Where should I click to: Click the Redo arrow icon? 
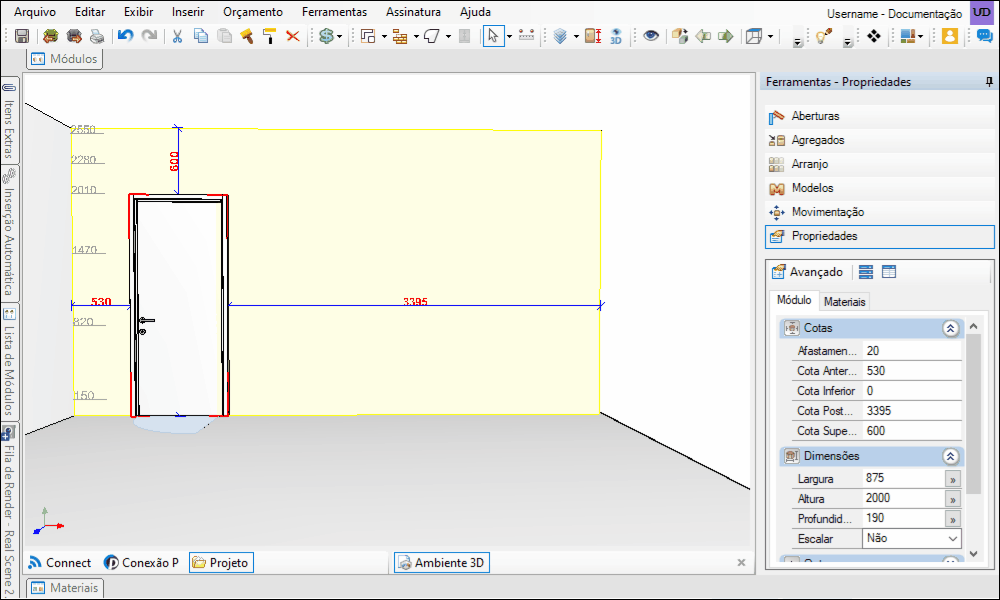click(x=149, y=36)
